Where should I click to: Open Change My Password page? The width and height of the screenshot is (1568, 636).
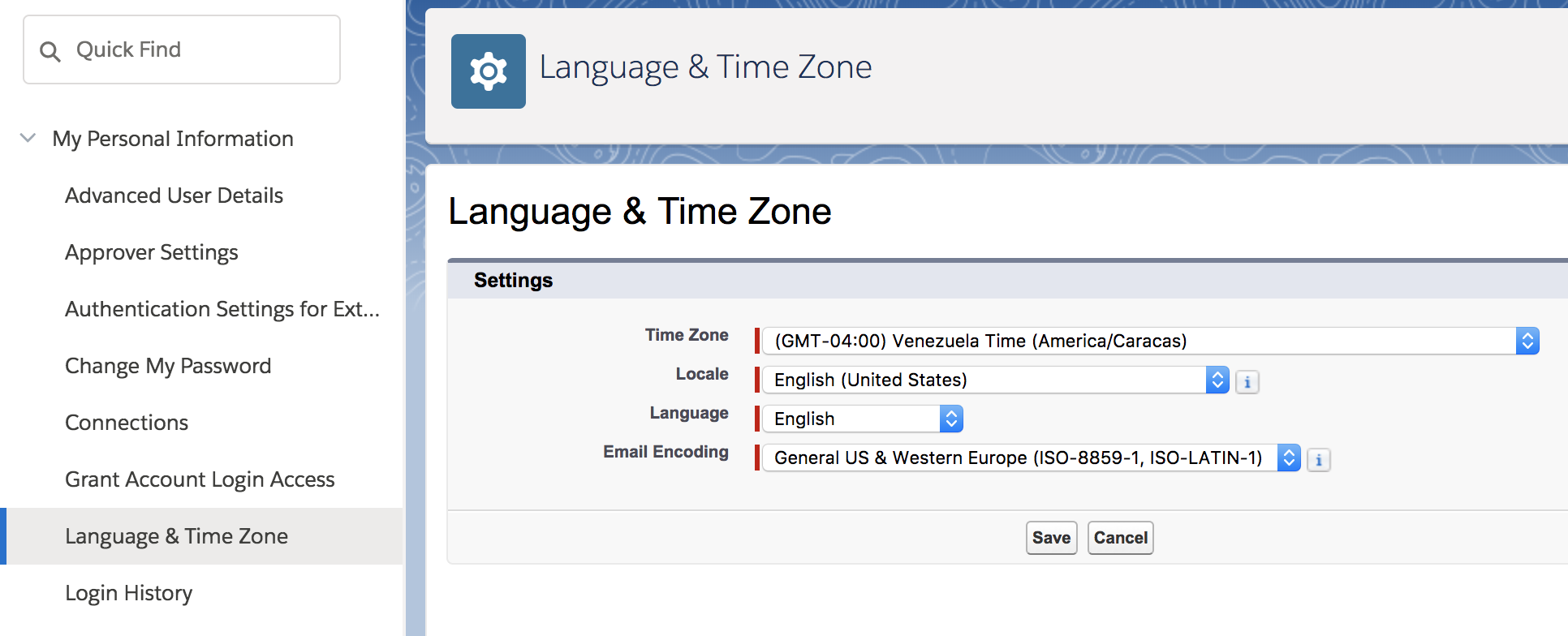tap(168, 365)
